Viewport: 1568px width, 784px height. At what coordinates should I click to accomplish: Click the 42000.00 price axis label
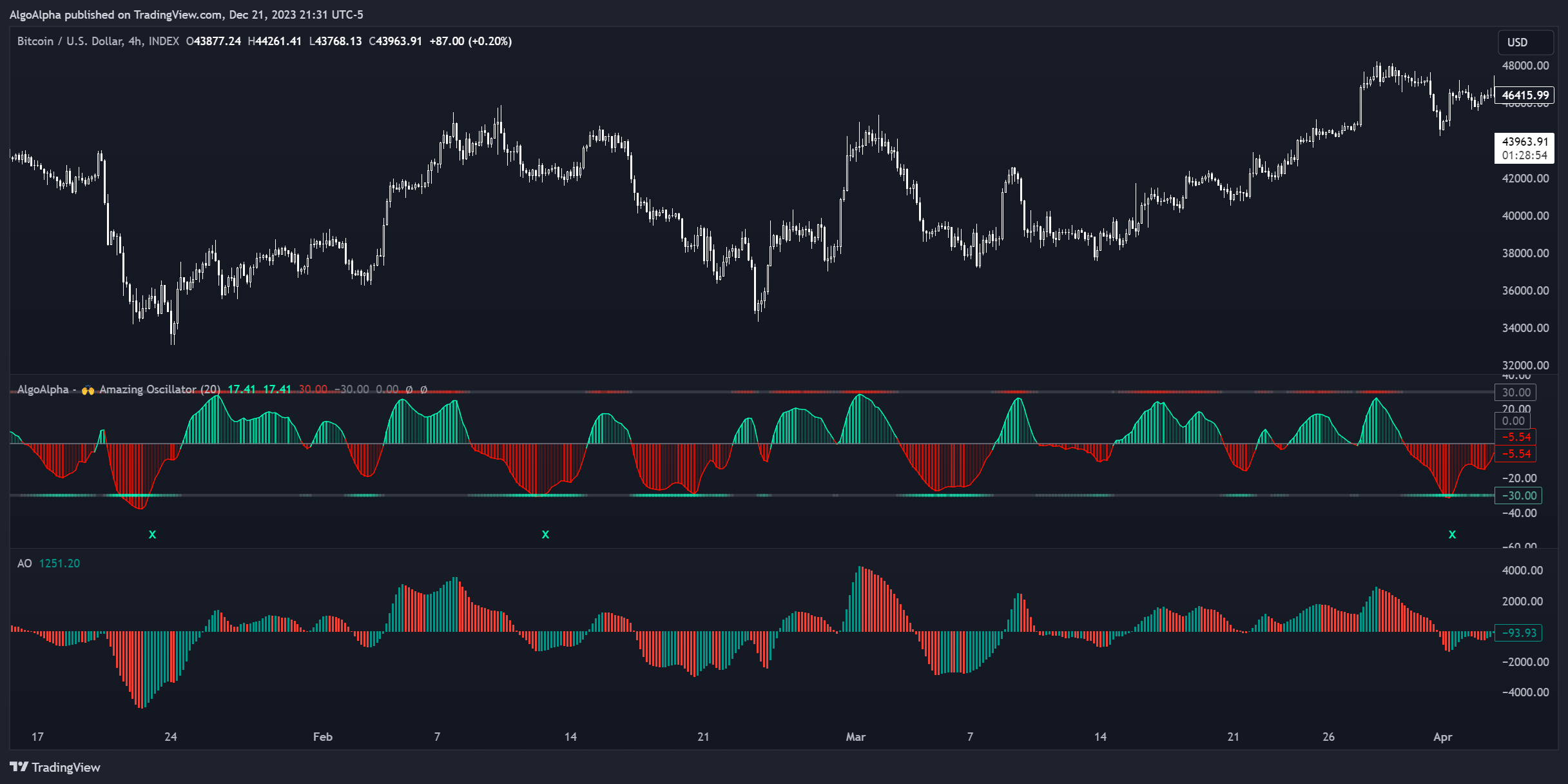(x=1525, y=179)
